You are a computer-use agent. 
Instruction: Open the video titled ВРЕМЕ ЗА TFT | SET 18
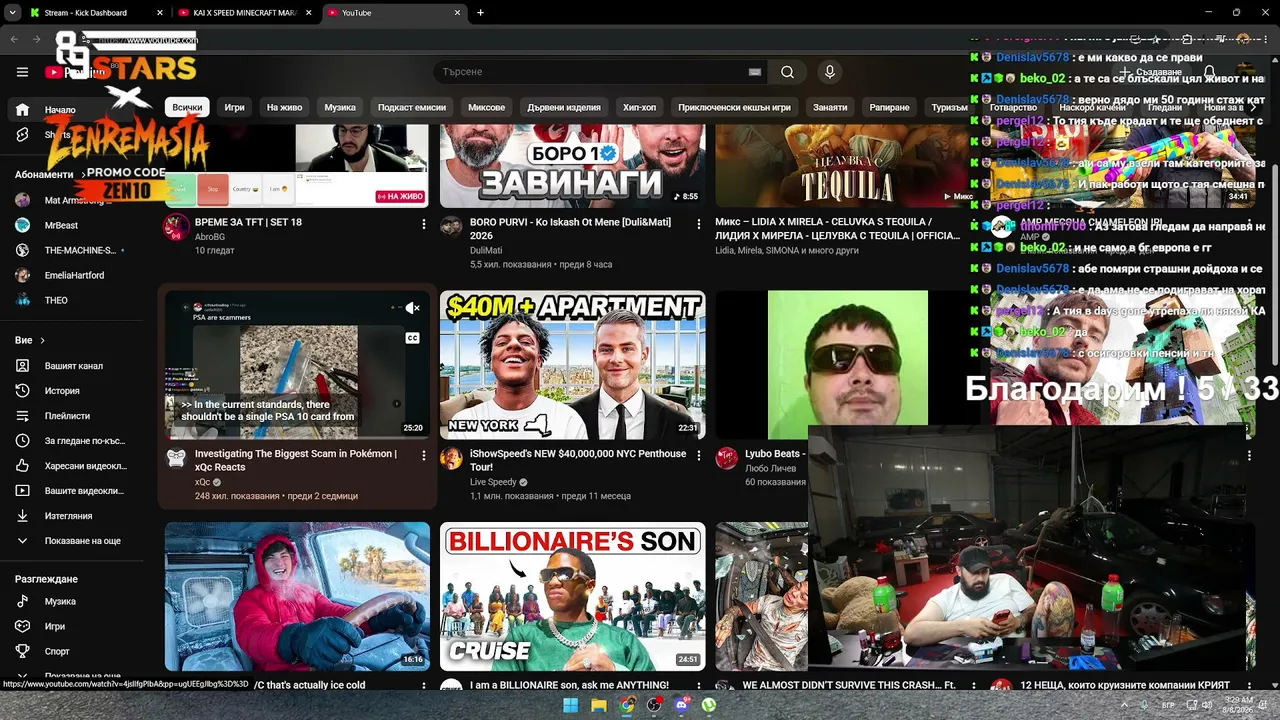pos(248,222)
